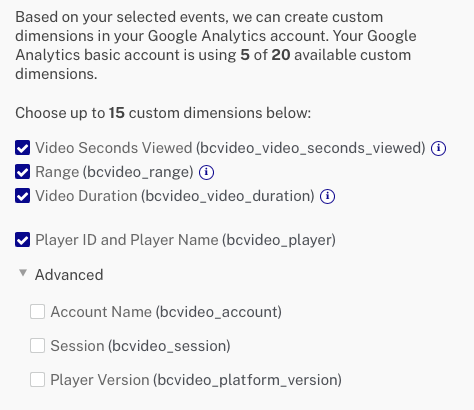474x410 pixels.
Task: Click the 'Choose up to 15' instruction text
Action: coord(163,113)
